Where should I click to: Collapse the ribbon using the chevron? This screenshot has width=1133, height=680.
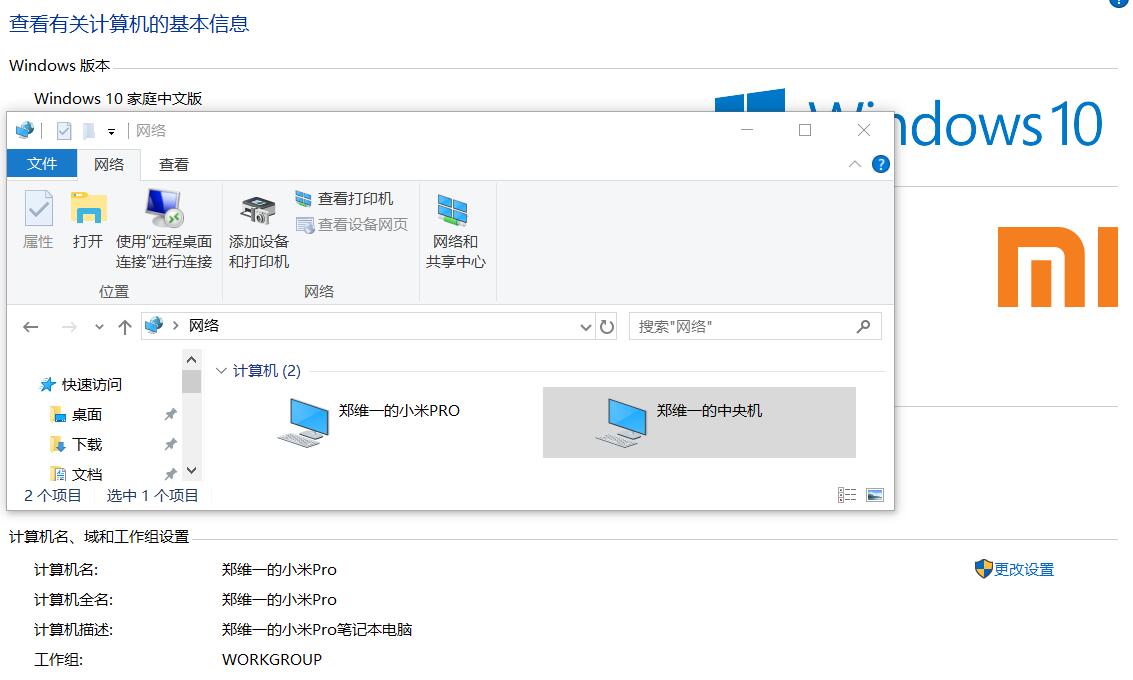855,164
